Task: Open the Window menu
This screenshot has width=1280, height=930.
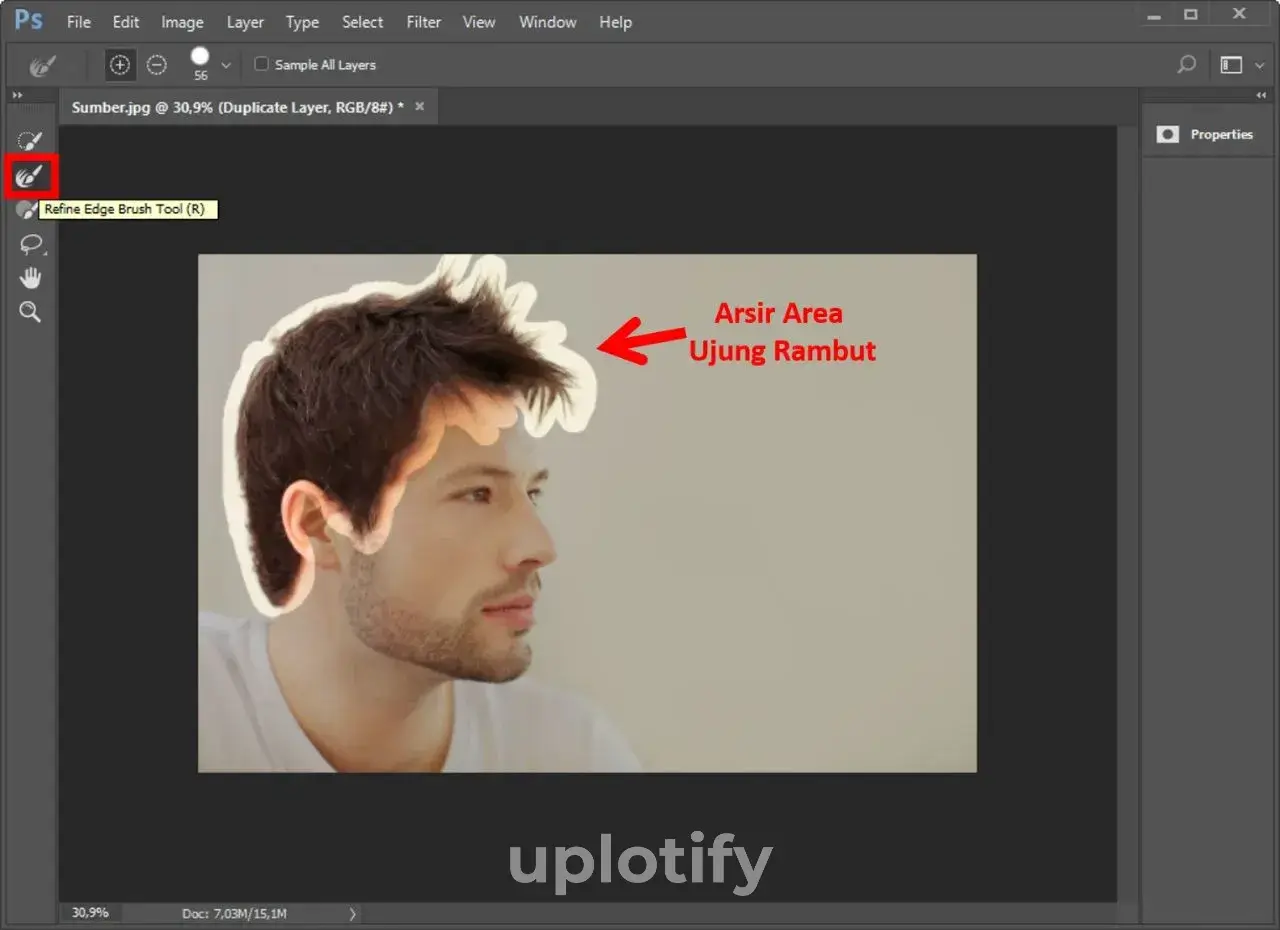Action: tap(548, 21)
